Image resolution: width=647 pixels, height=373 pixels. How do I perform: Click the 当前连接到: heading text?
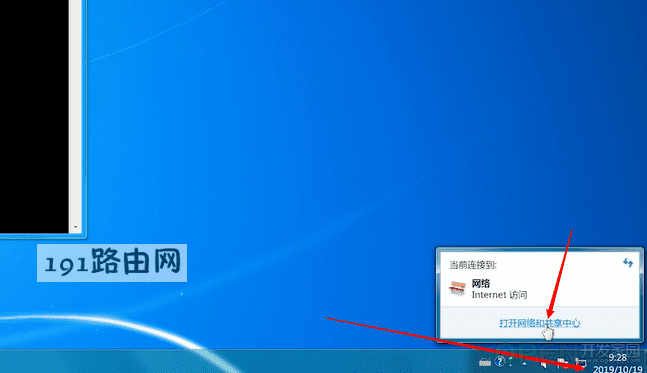tap(473, 265)
